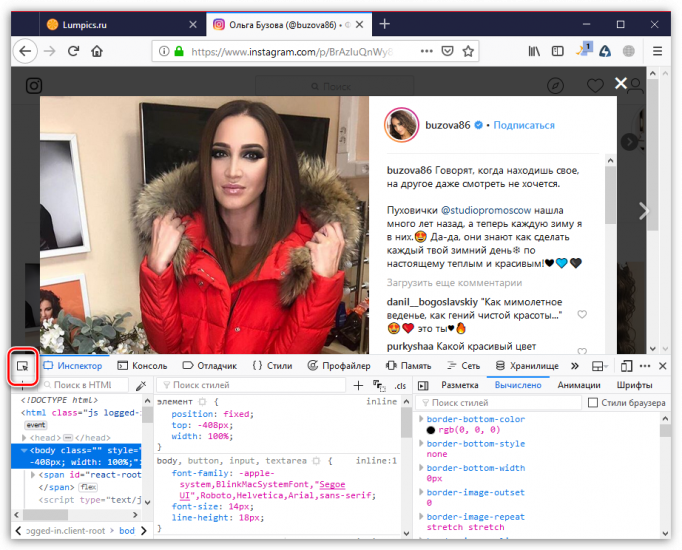
Task: Enable the browser styles checkbox
Action: pos(593,403)
